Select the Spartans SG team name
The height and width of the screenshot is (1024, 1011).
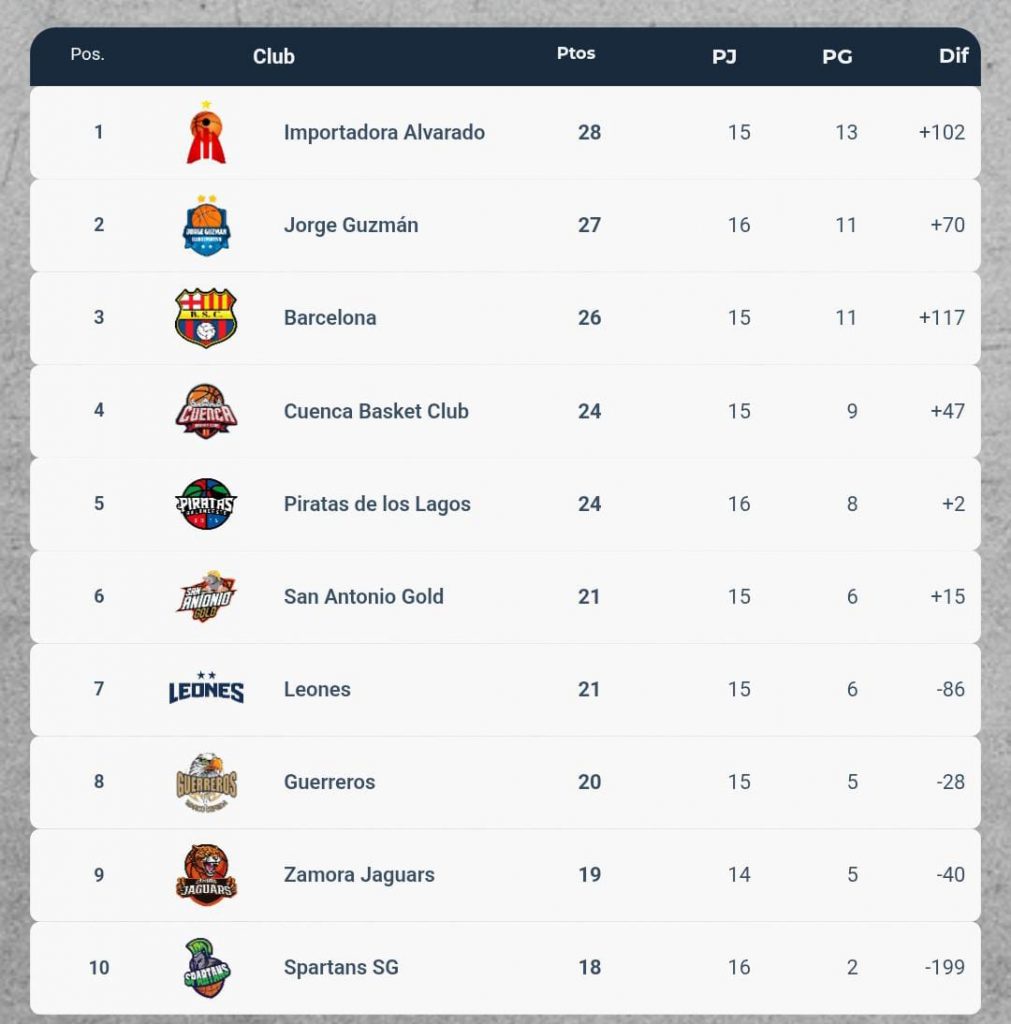pos(341,968)
